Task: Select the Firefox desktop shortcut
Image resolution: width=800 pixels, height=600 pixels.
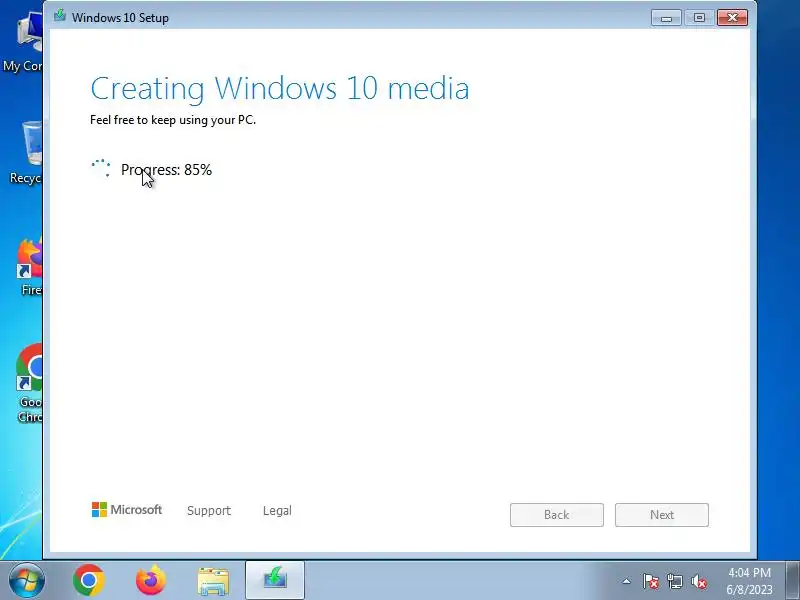Action: pos(30,266)
